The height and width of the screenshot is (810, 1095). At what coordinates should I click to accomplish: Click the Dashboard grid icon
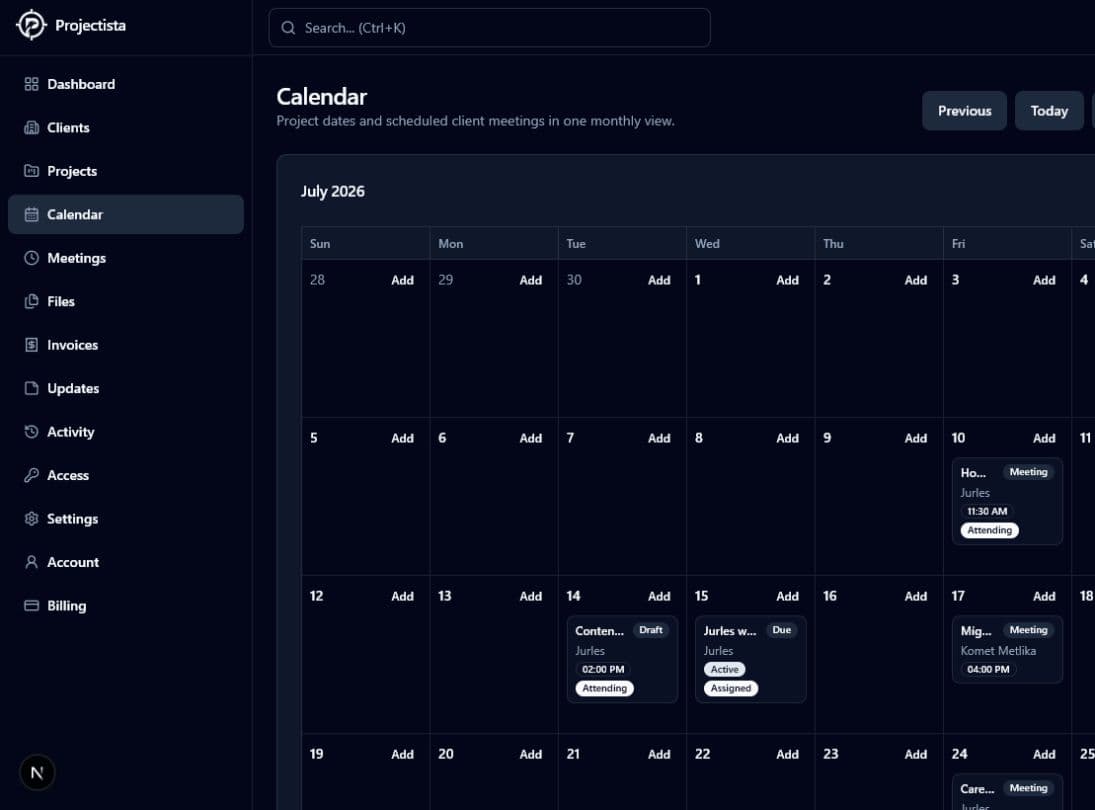coord(31,84)
